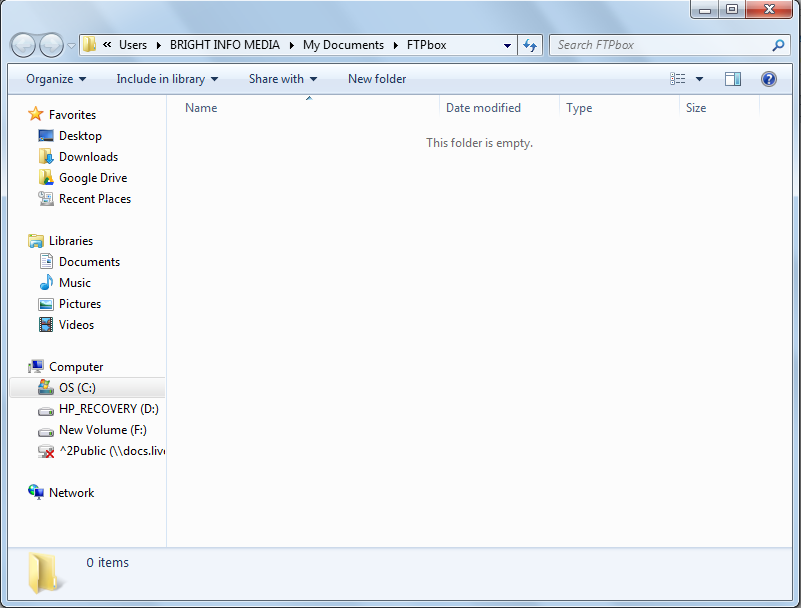
Task: Click the magnifier search icon
Action: point(778,45)
